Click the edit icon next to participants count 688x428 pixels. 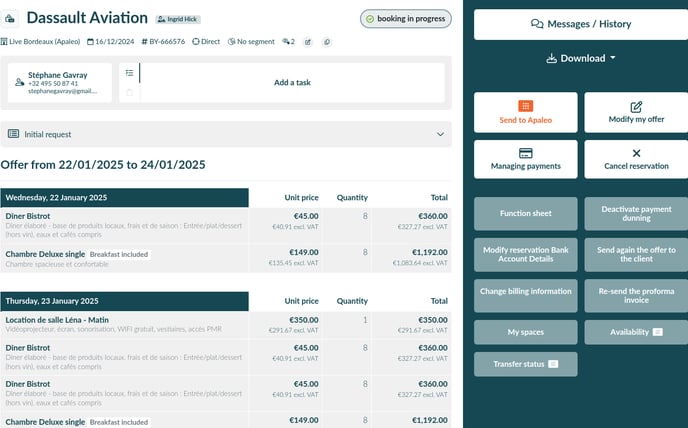(308, 42)
